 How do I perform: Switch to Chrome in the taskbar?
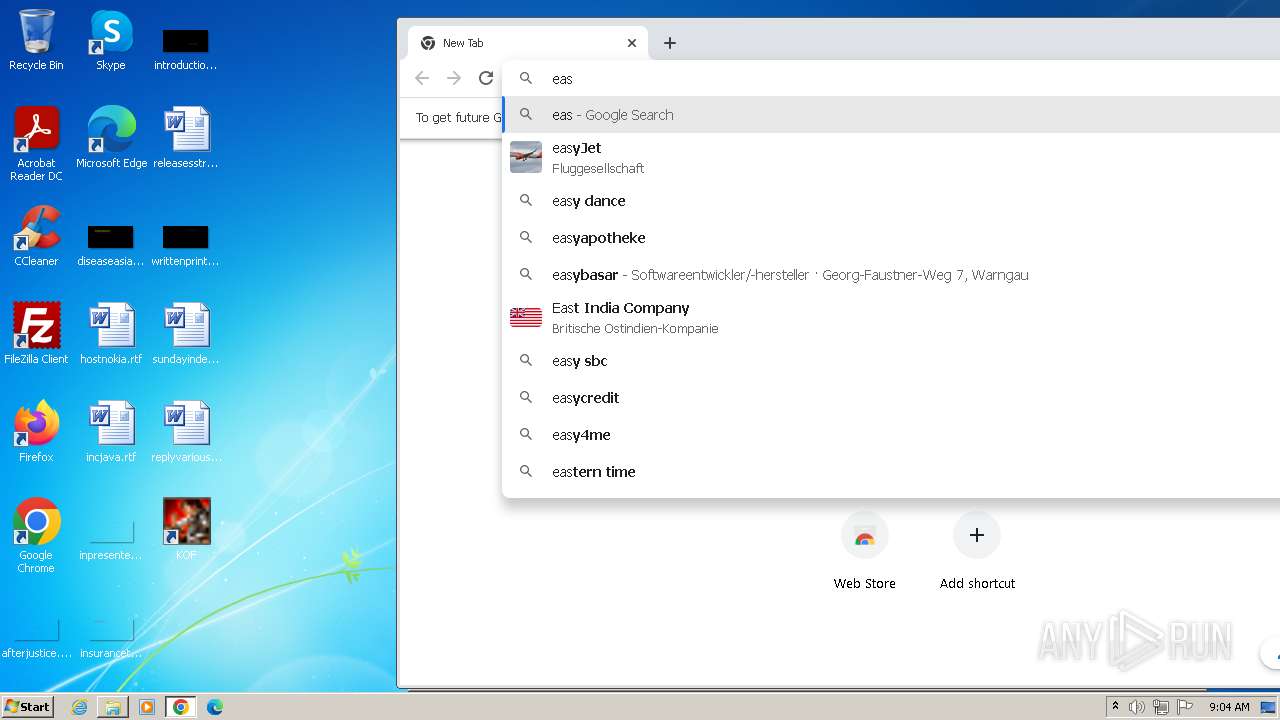(181, 707)
